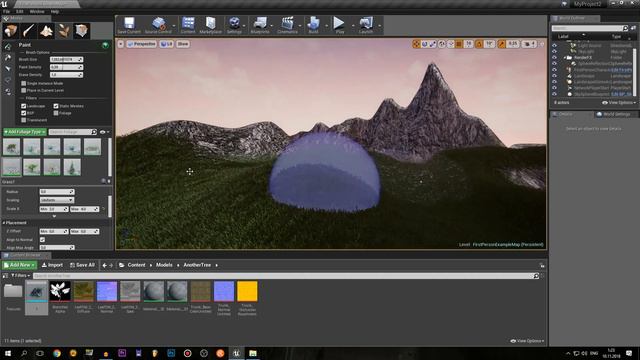Viewport: 640px width, 360px height.
Task: Choose the Paint foliage tool on sidebar
Action: (x=8, y=47)
